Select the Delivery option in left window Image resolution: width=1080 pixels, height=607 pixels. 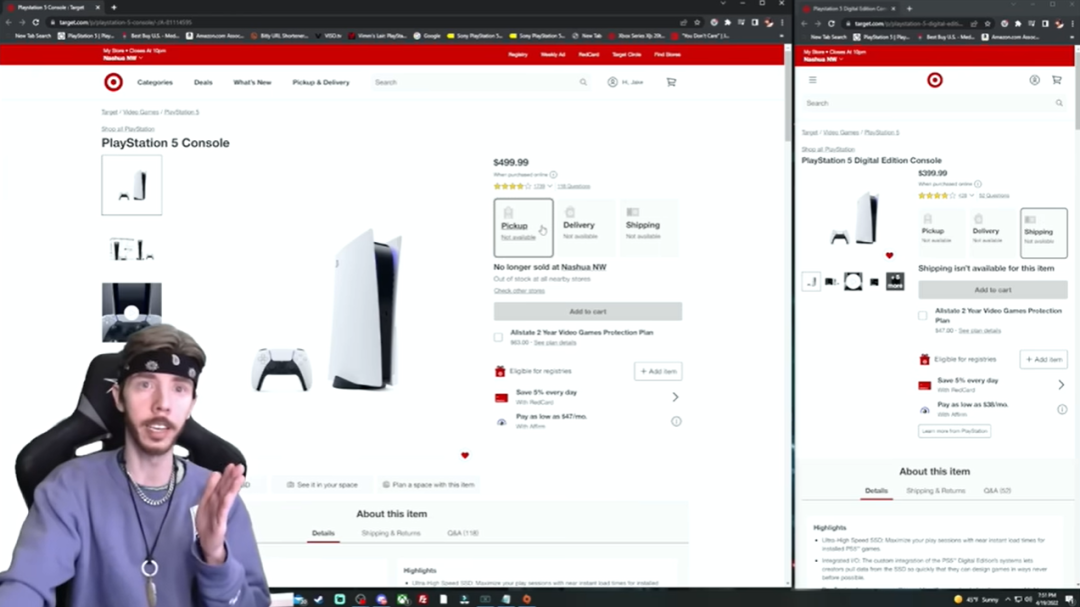pos(586,227)
